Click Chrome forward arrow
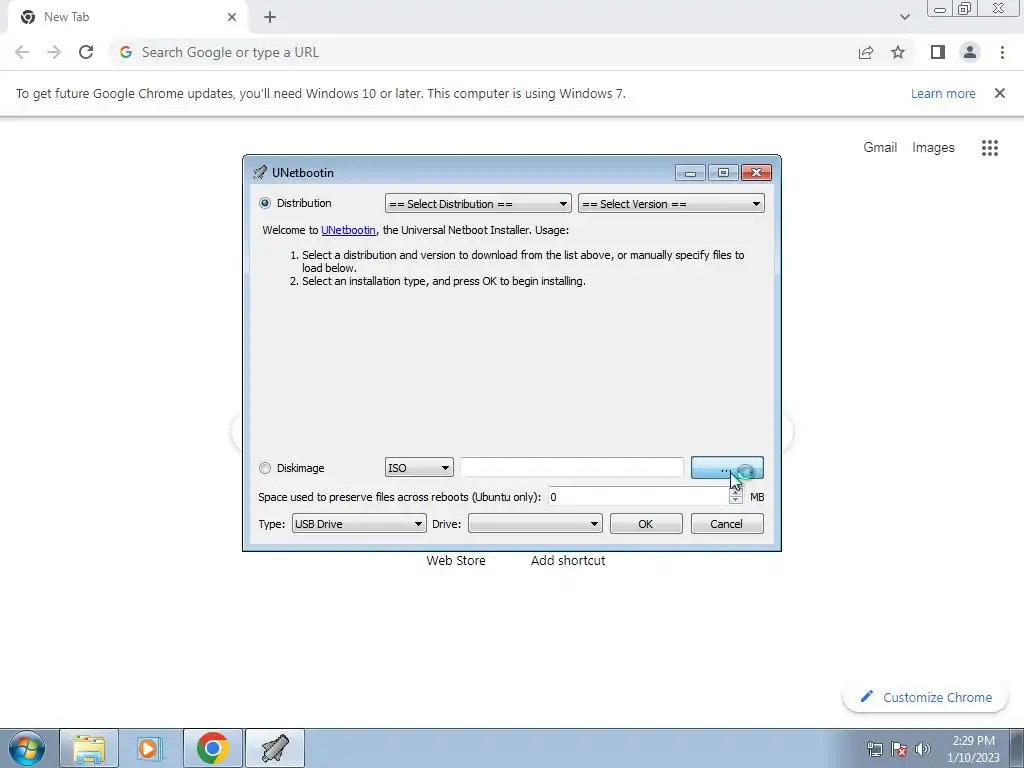The width and height of the screenshot is (1024, 768). point(54,52)
